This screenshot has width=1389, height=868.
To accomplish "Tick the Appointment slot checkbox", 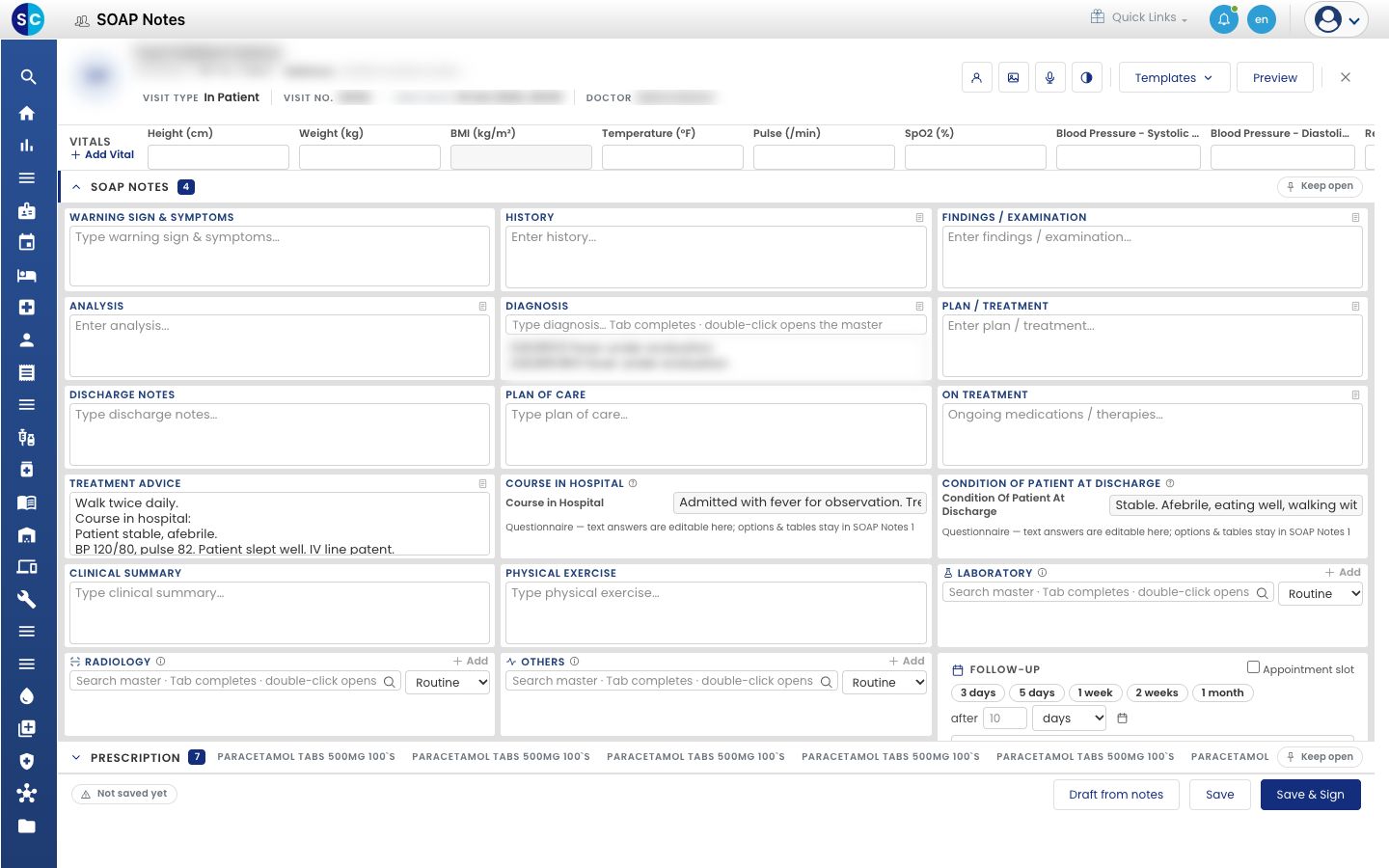I will pos(1253,667).
